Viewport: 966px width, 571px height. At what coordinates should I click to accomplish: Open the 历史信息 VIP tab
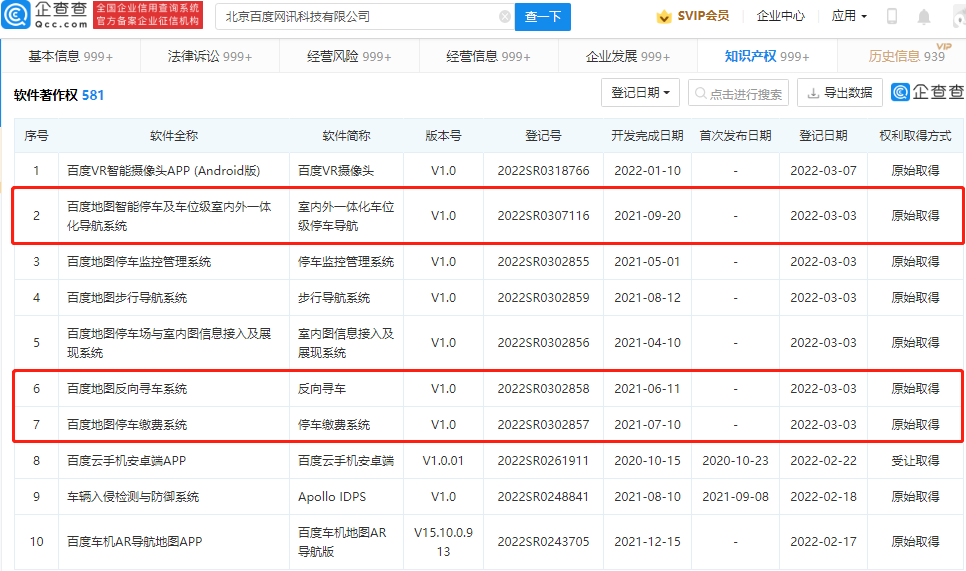(903, 56)
